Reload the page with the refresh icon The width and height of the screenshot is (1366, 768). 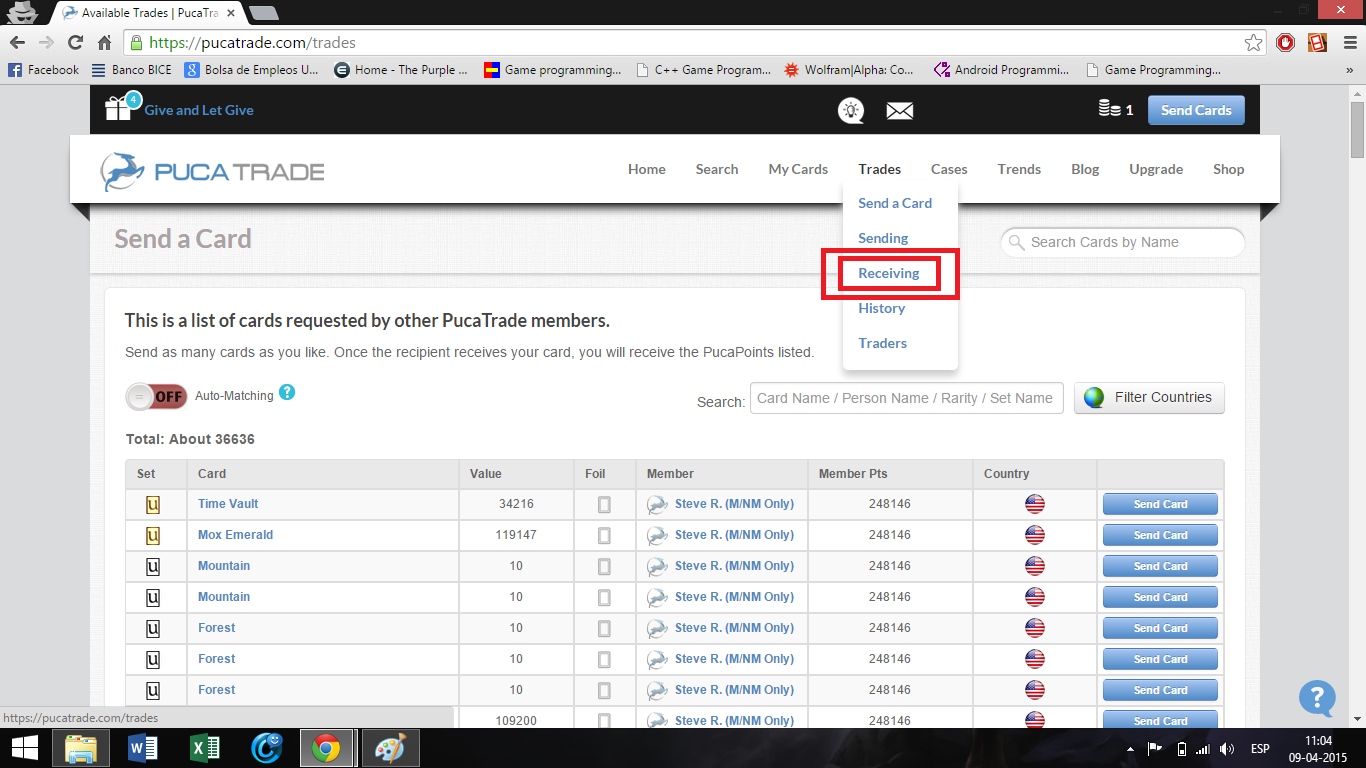tap(75, 43)
